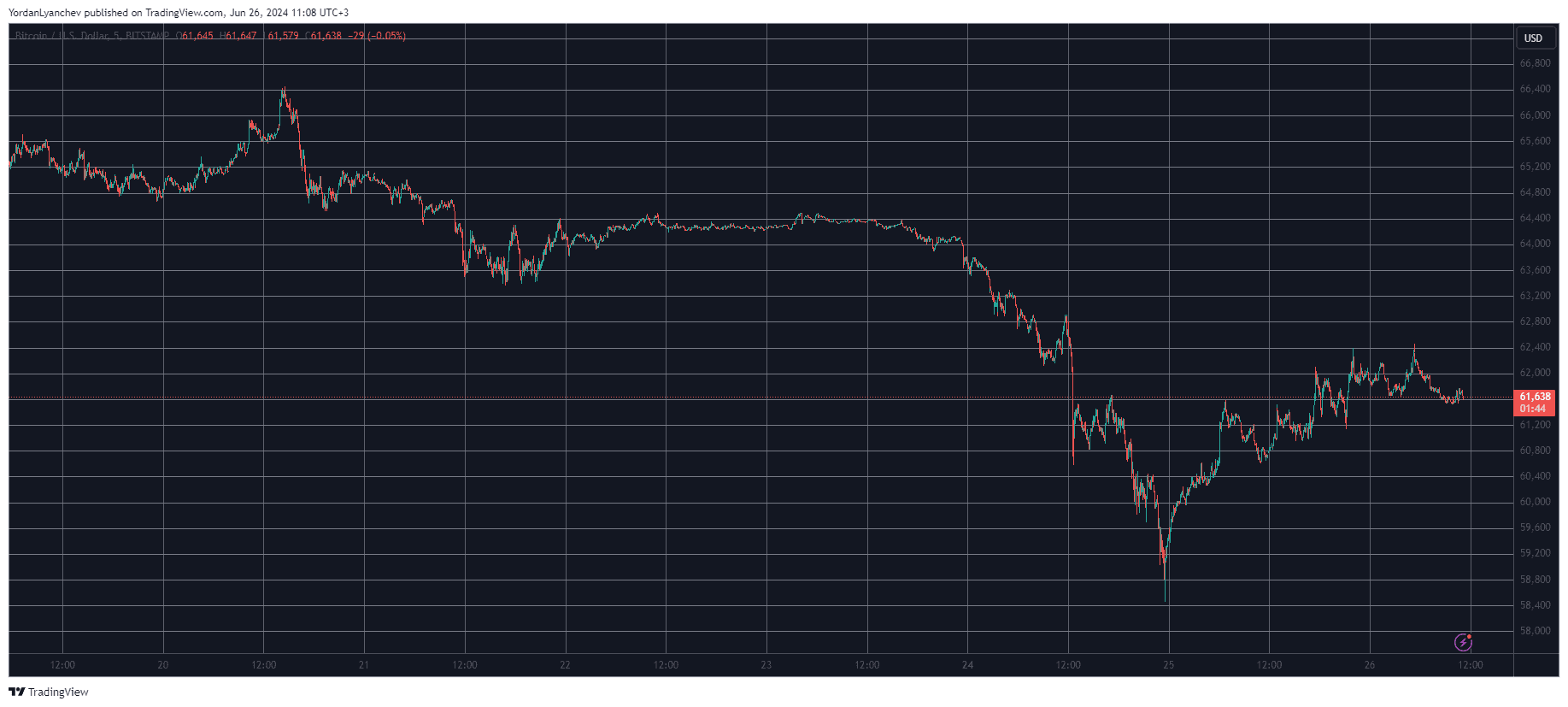Click the date label 20 on time axis
Viewport: 1568px width, 707px height.
(x=163, y=665)
